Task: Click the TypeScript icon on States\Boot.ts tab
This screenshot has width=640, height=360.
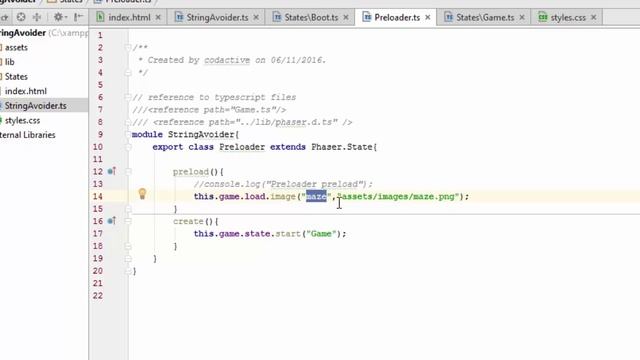Action: [277, 17]
